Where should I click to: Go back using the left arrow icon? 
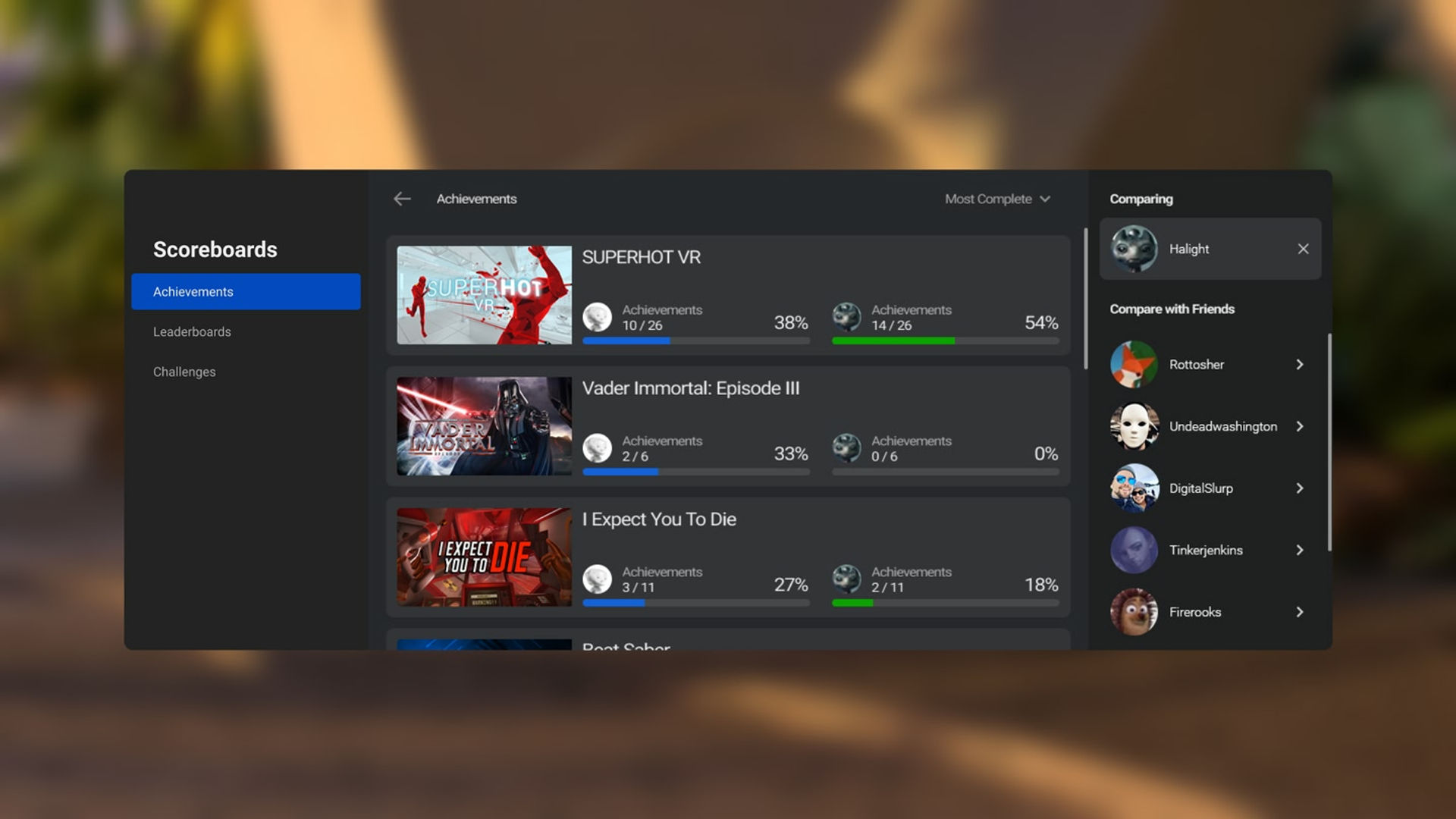tap(402, 199)
